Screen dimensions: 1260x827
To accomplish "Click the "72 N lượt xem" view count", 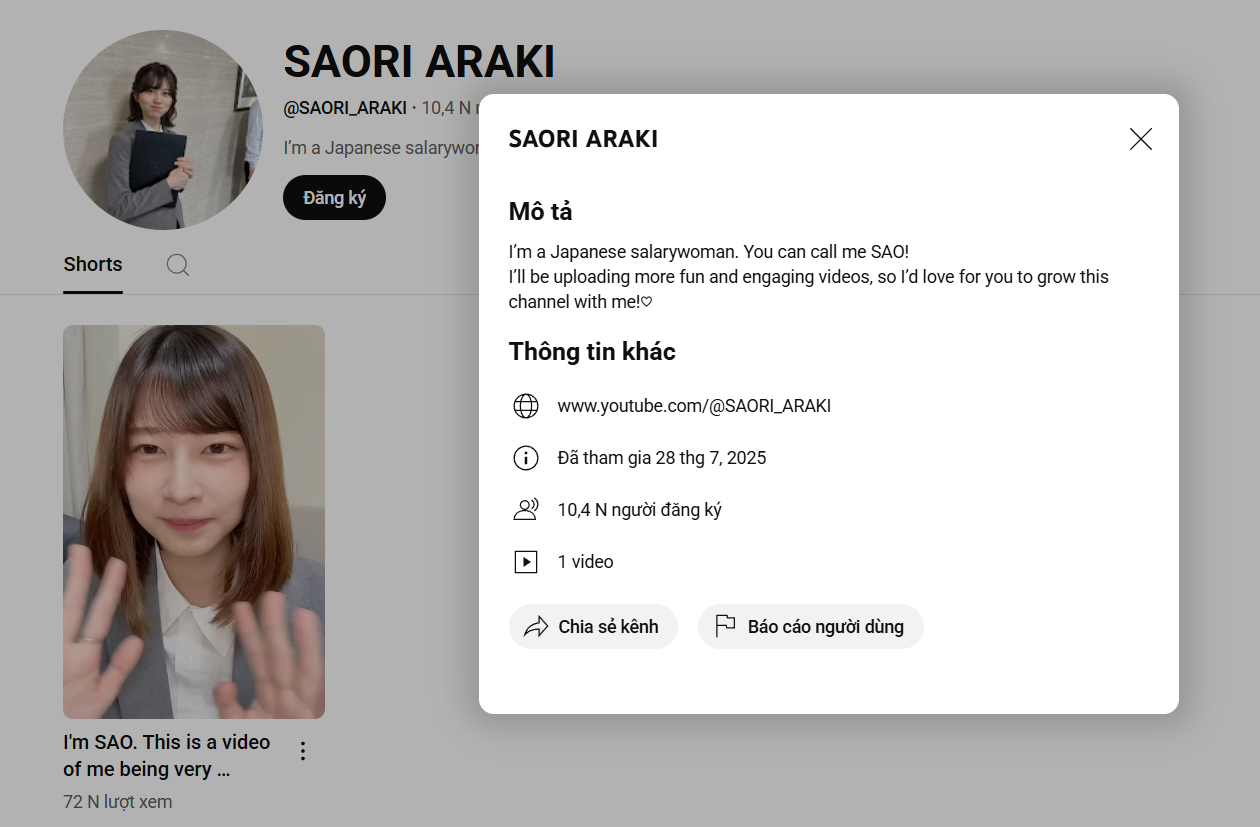I will (x=118, y=802).
